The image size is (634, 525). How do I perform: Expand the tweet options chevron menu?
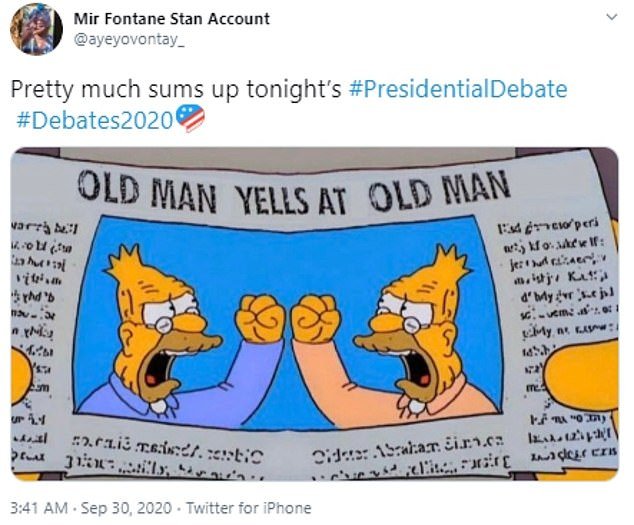coord(613,17)
